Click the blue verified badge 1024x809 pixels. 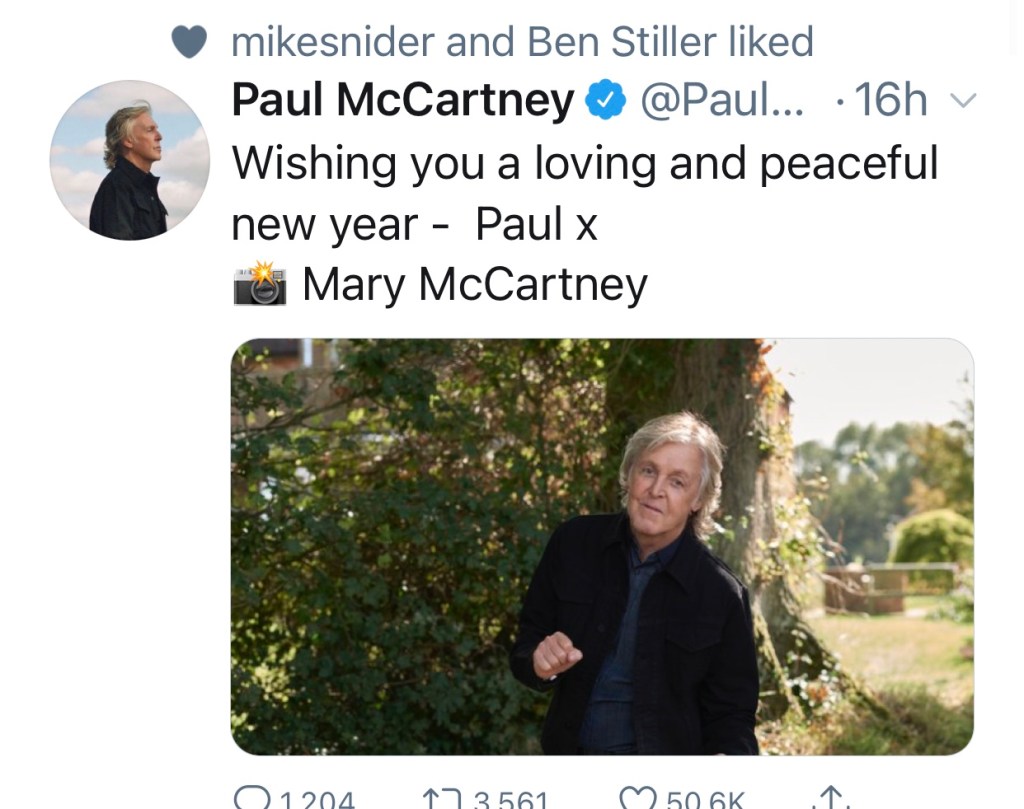coord(605,101)
